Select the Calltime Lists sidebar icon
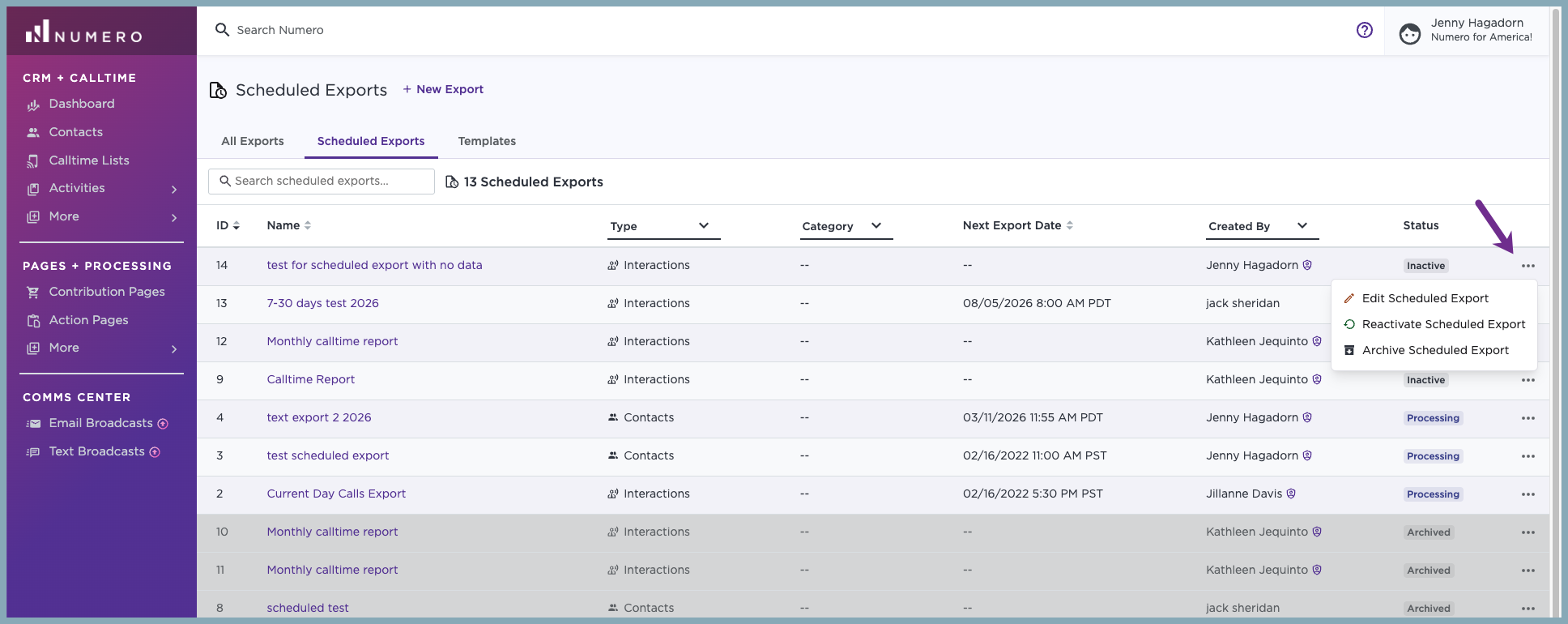1568x624 pixels. click(x=33, y=161)
